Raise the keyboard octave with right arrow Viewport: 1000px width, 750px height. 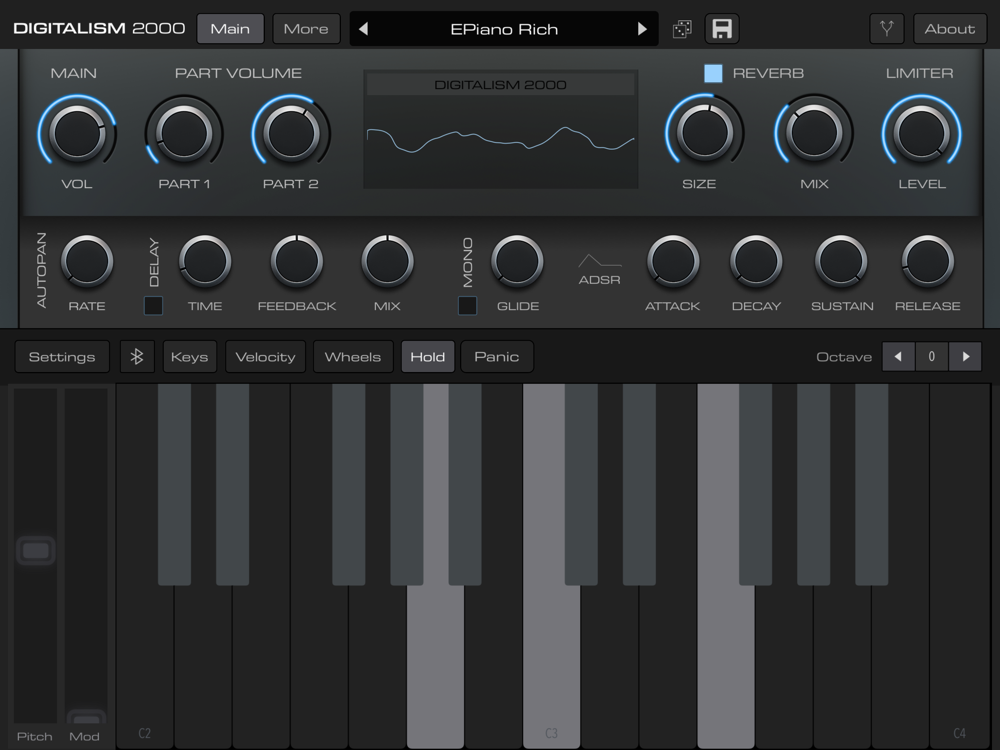tap(966, 357)
